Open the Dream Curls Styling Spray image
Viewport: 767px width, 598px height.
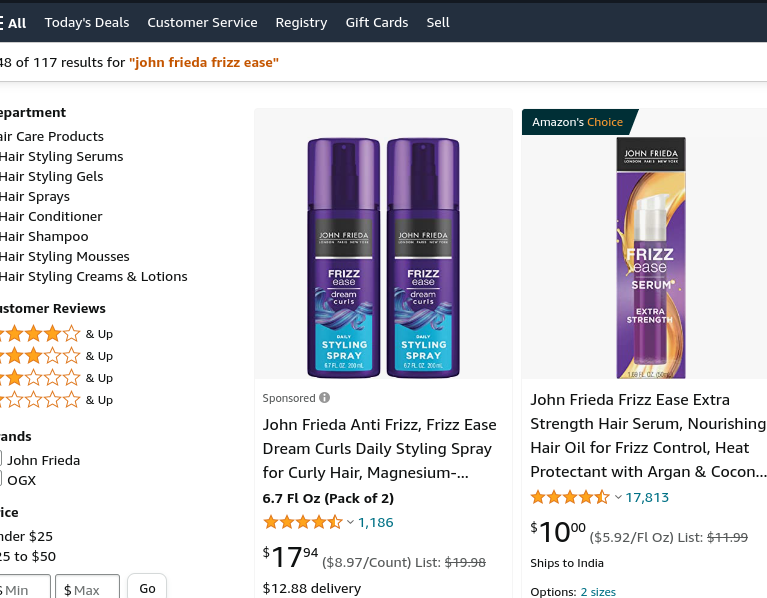coord(383,257)
